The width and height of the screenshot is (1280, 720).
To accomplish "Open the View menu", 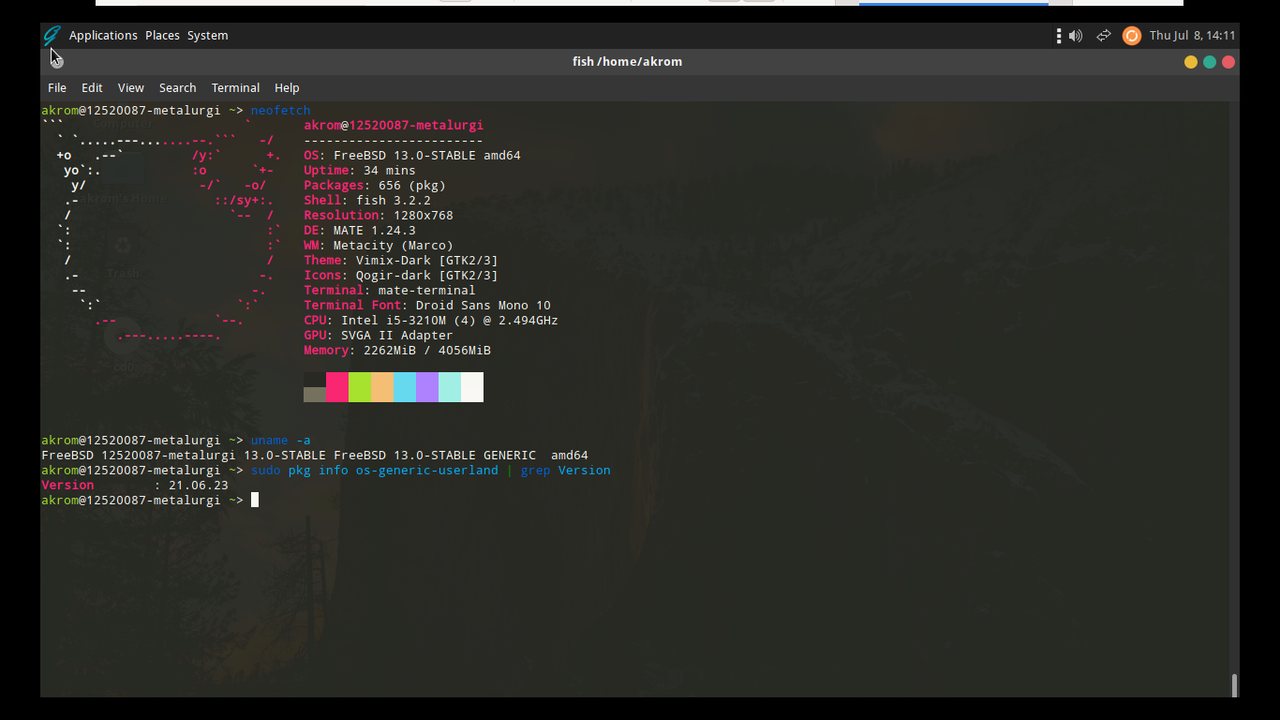I will [131, 88].
